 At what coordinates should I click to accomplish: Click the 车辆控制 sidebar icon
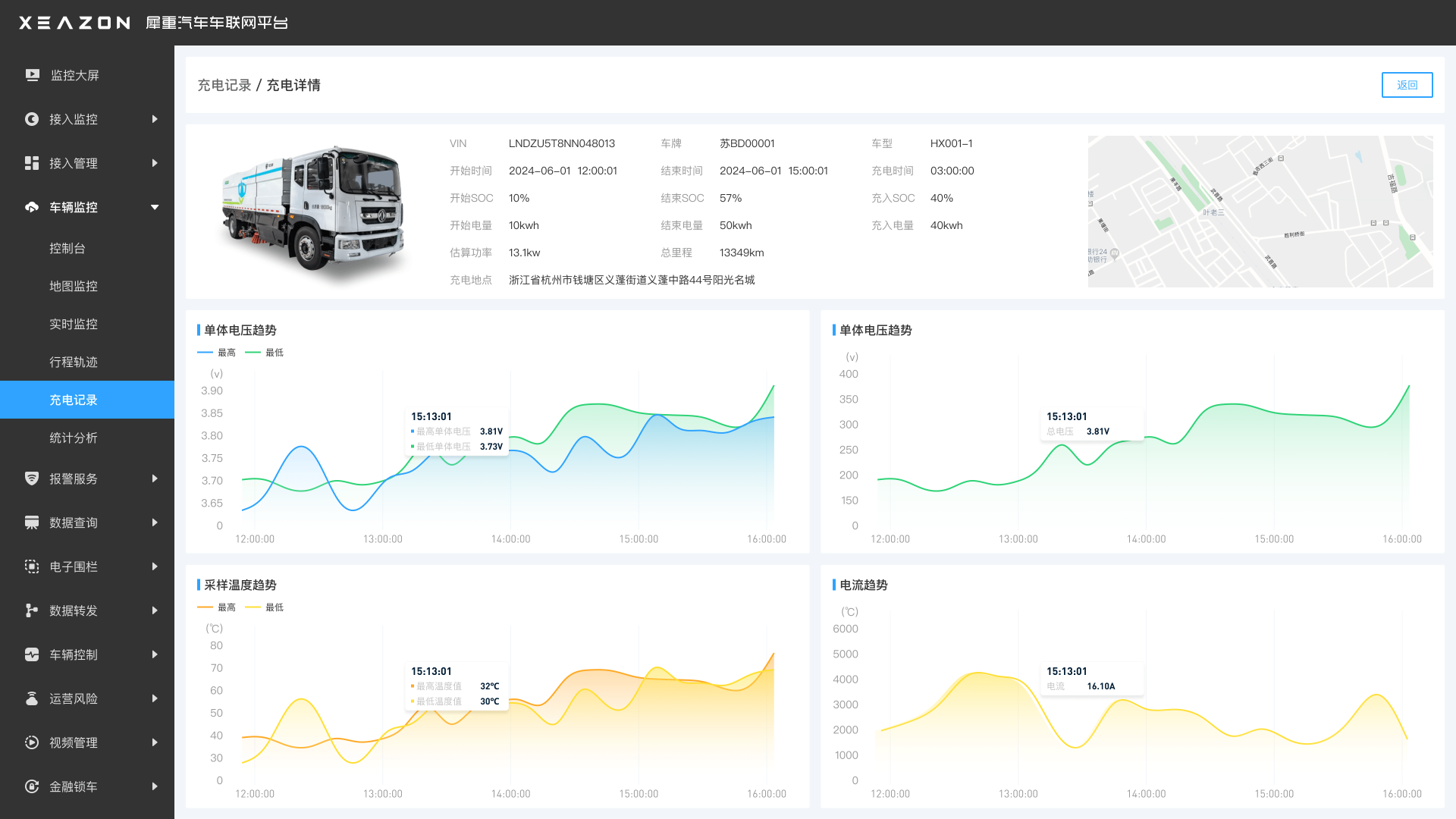click(32, 654)
